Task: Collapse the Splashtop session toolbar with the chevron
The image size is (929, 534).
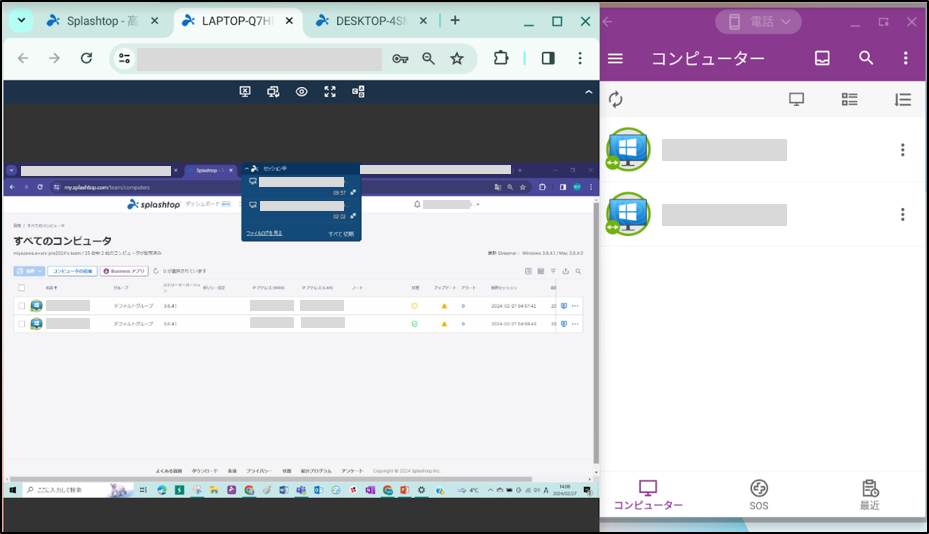Action: (588, 92)
